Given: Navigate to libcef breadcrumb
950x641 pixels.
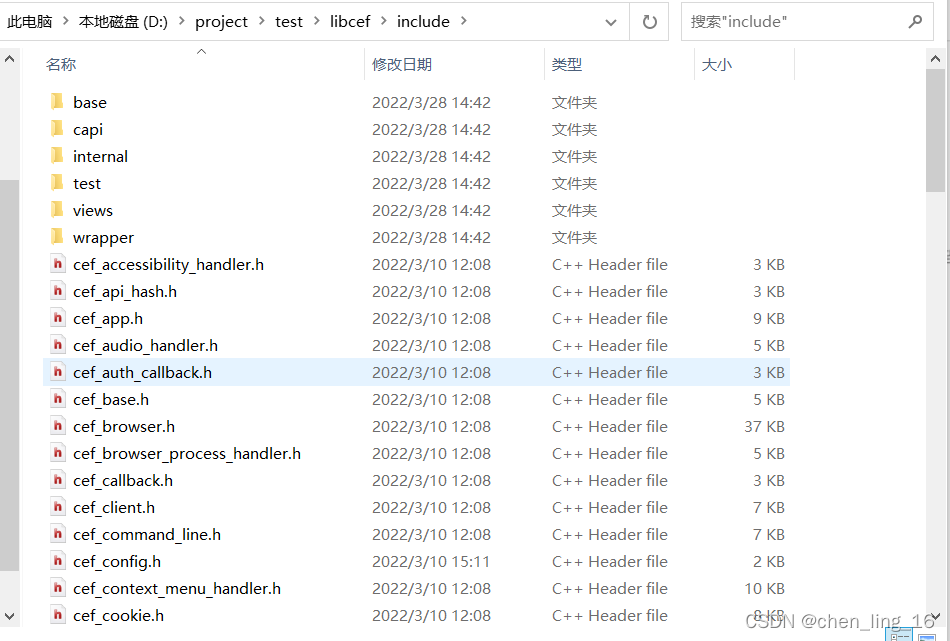Looking at the screenshot, I should click(350, 22).
